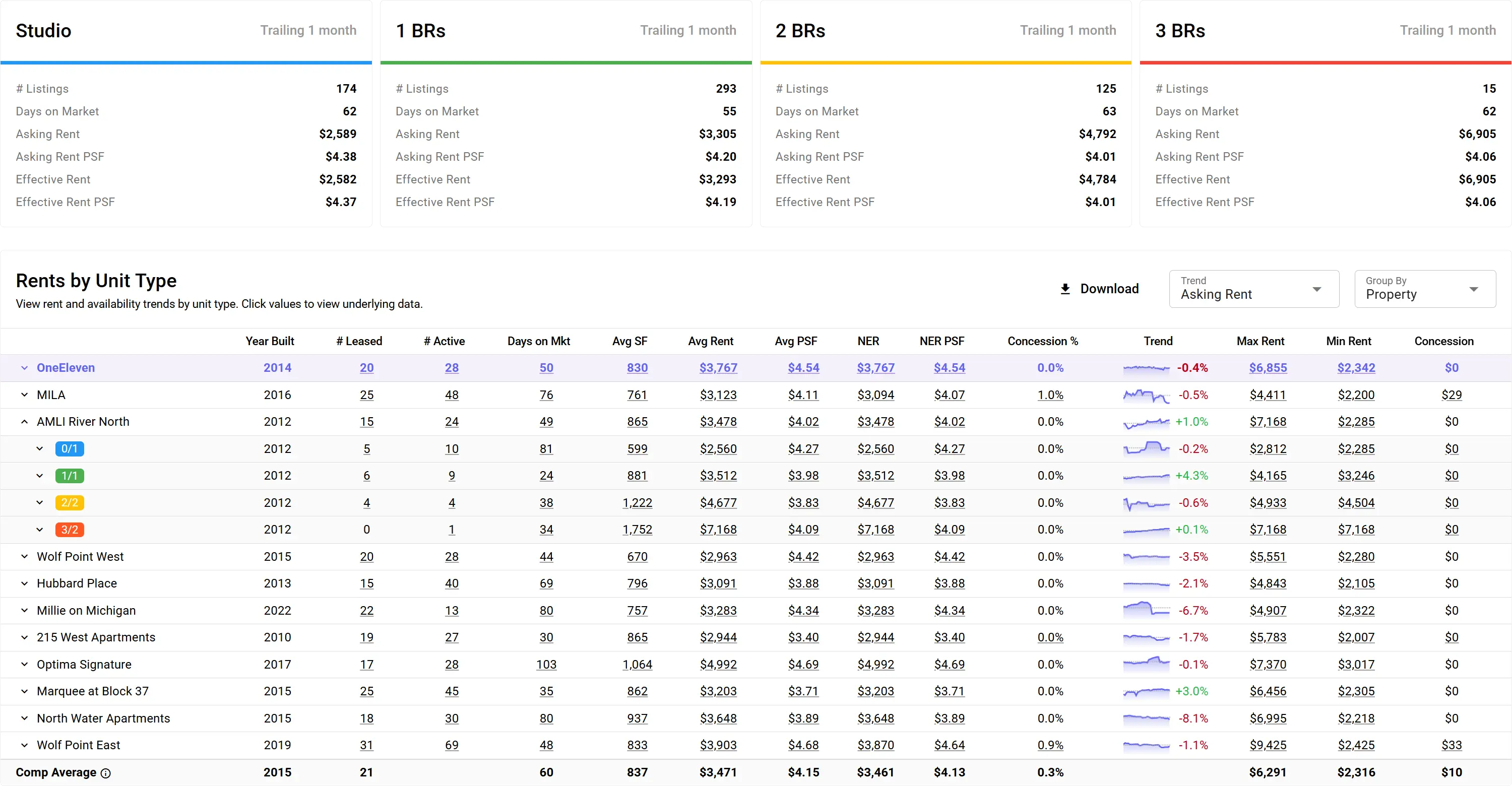Click Optima Signature NER value $4,992

coord(876,664)
